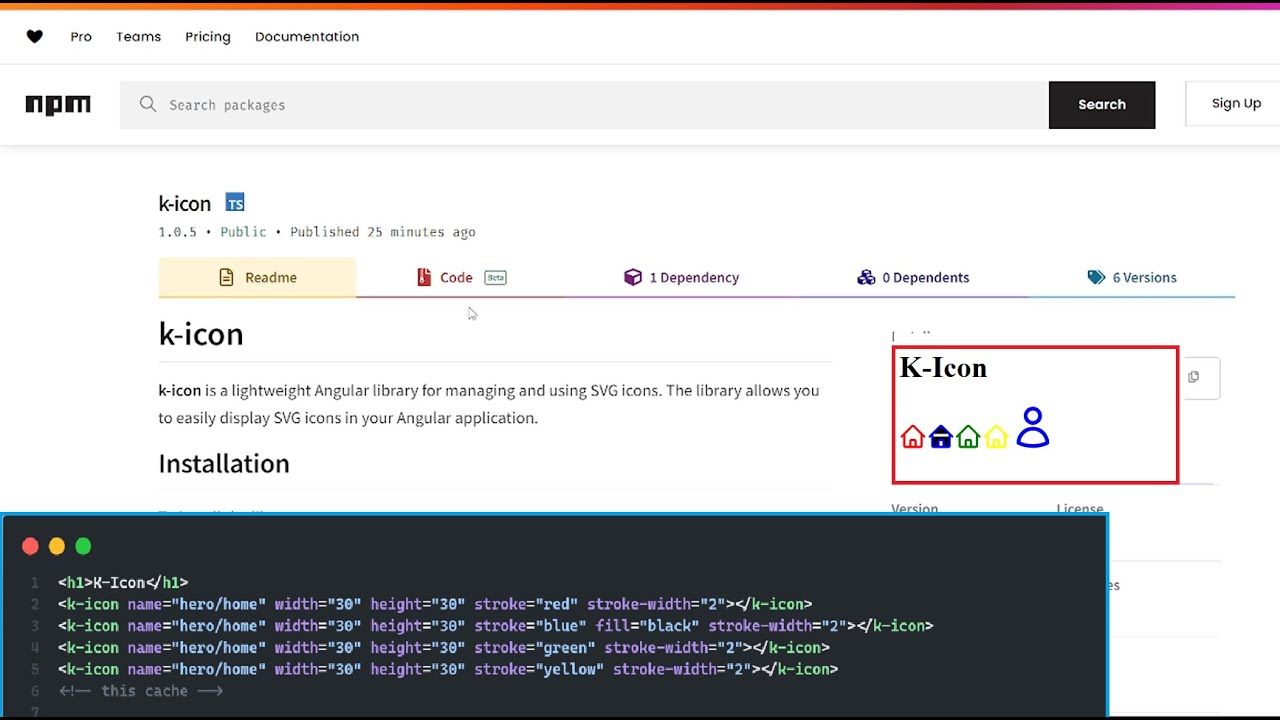The image size is (1280, 720).
Task: Open the Teams page link
Action: click(x=138, y=36)
